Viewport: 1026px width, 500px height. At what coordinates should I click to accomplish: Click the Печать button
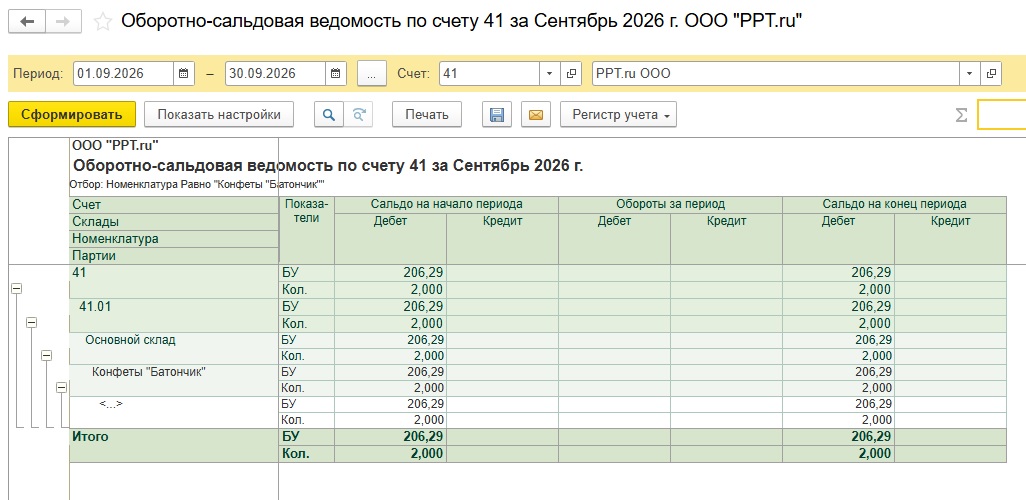point(427,115)
